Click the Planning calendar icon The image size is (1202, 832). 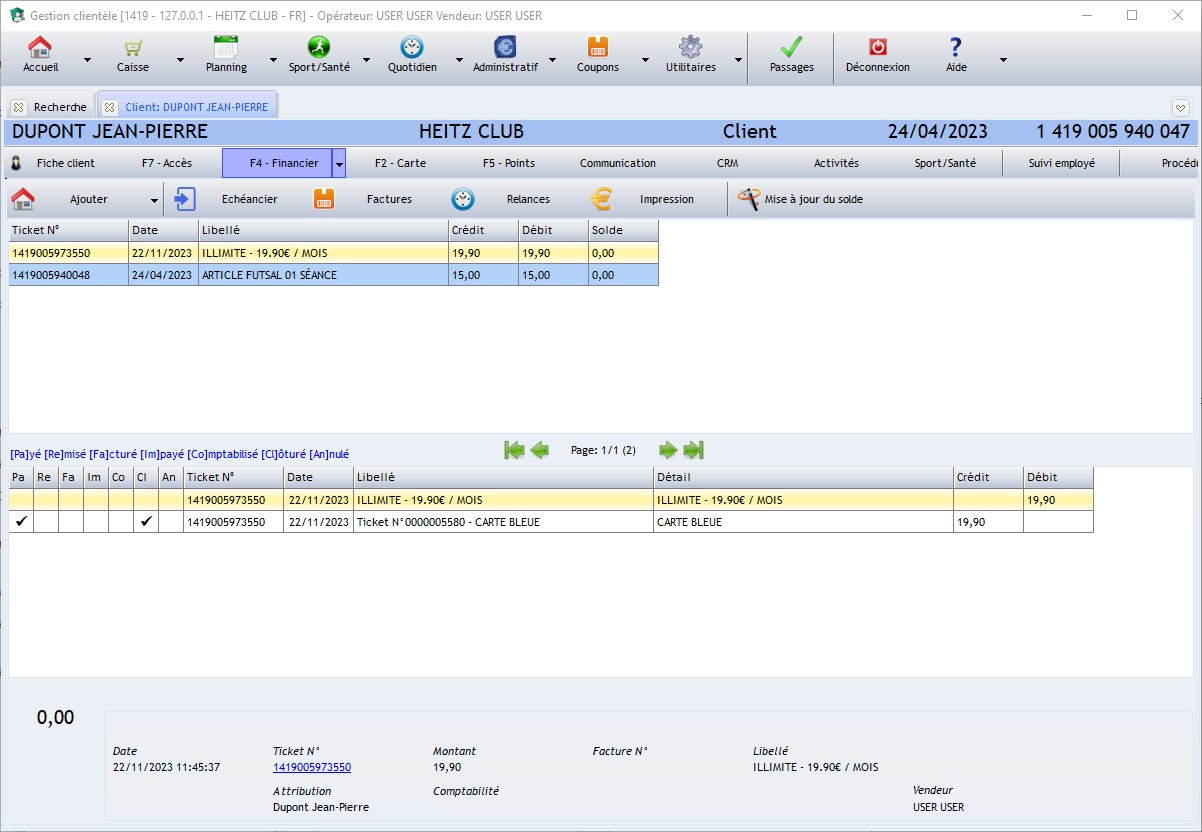point(226,48)
